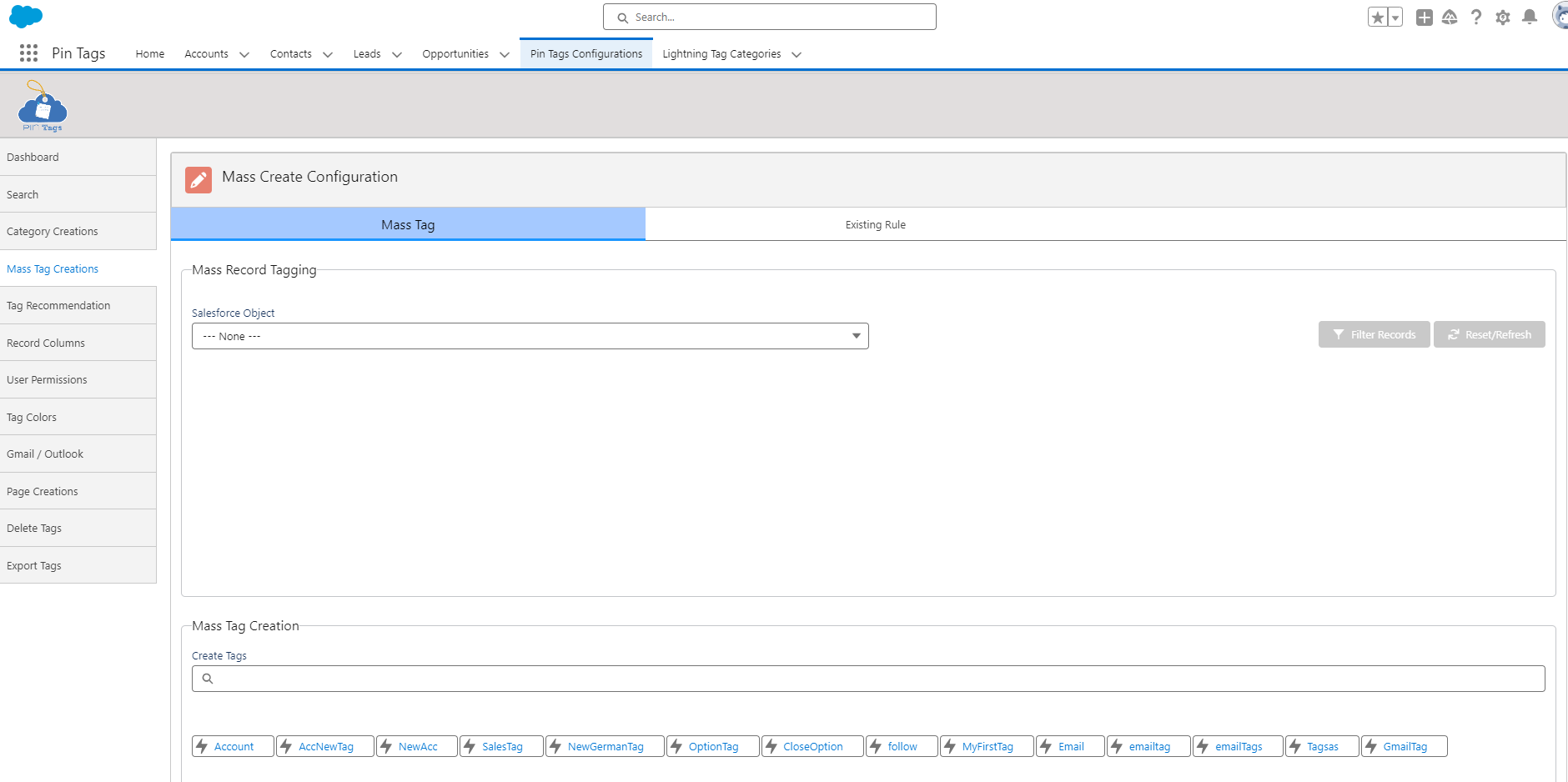Screen dimensions: 1568x782
Task: Open the Leads tab
Action: click(x=367, y=53)
